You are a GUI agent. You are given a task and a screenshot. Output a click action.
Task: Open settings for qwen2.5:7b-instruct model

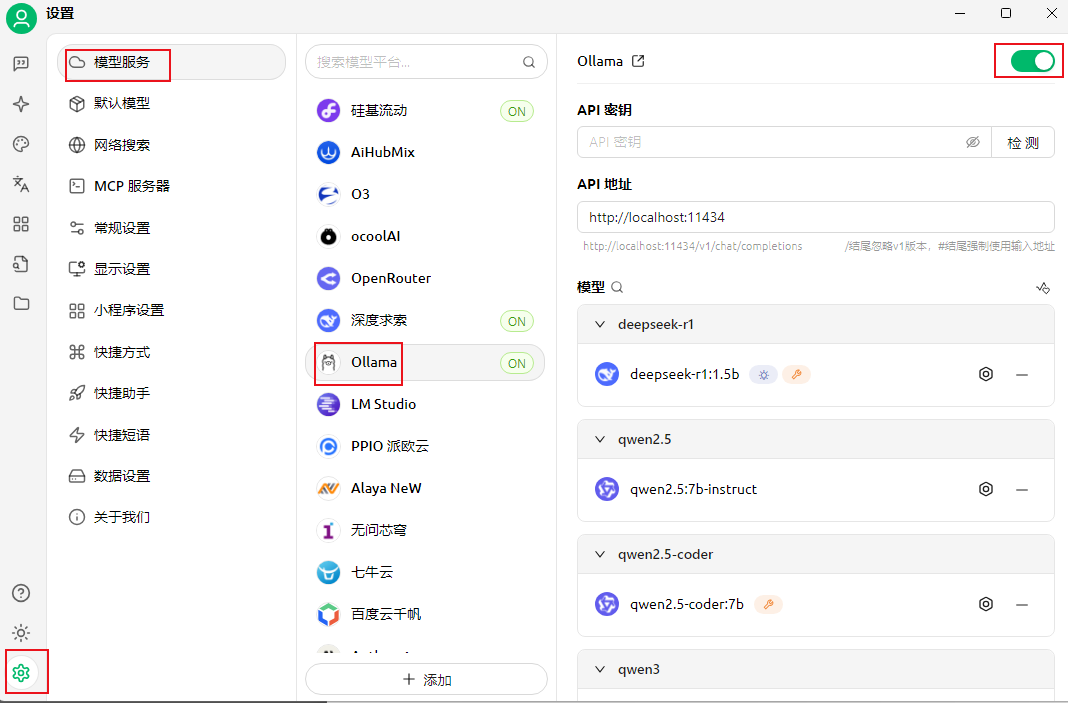pos(986,489)
